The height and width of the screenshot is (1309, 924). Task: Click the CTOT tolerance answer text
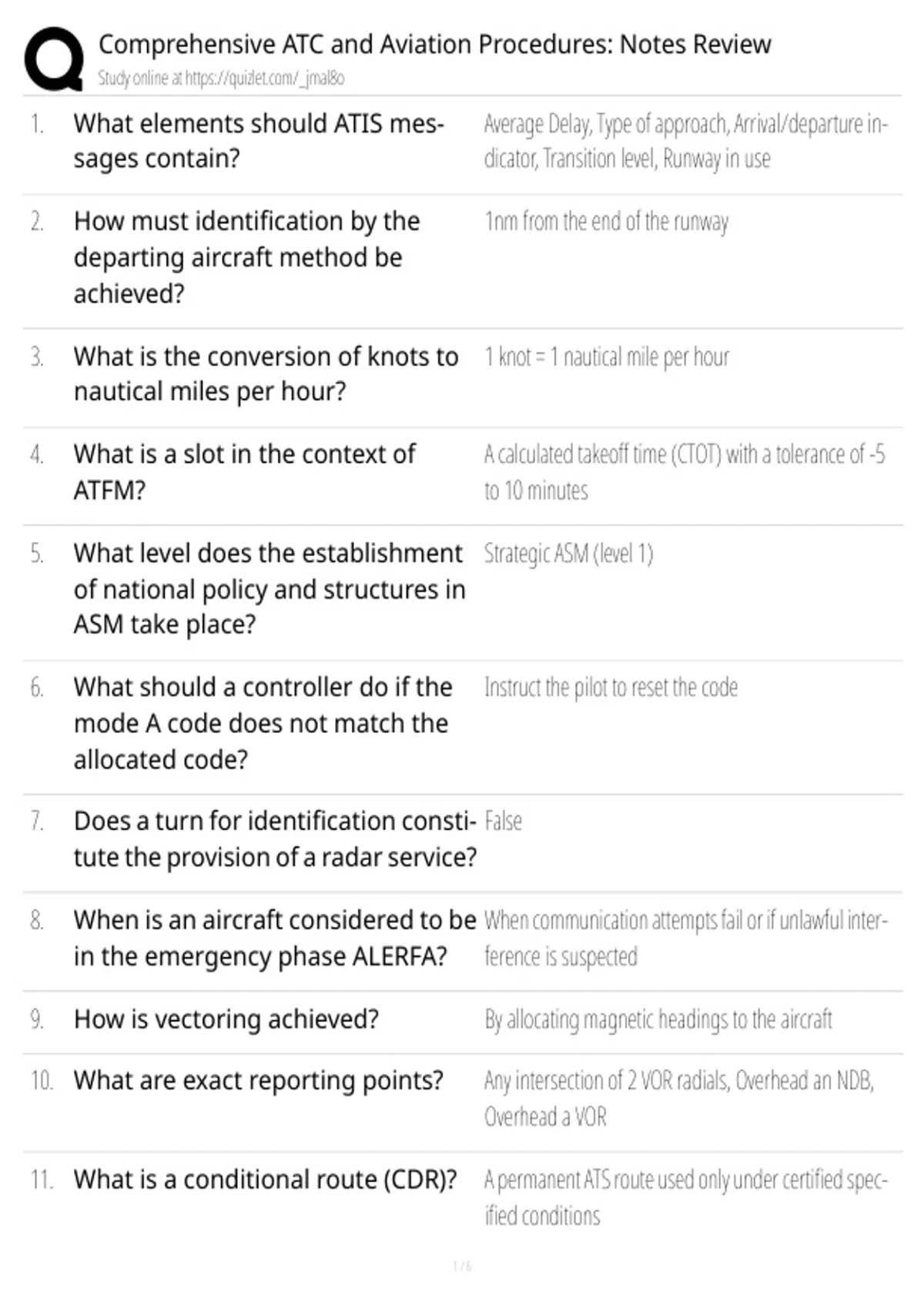point(684,472)
